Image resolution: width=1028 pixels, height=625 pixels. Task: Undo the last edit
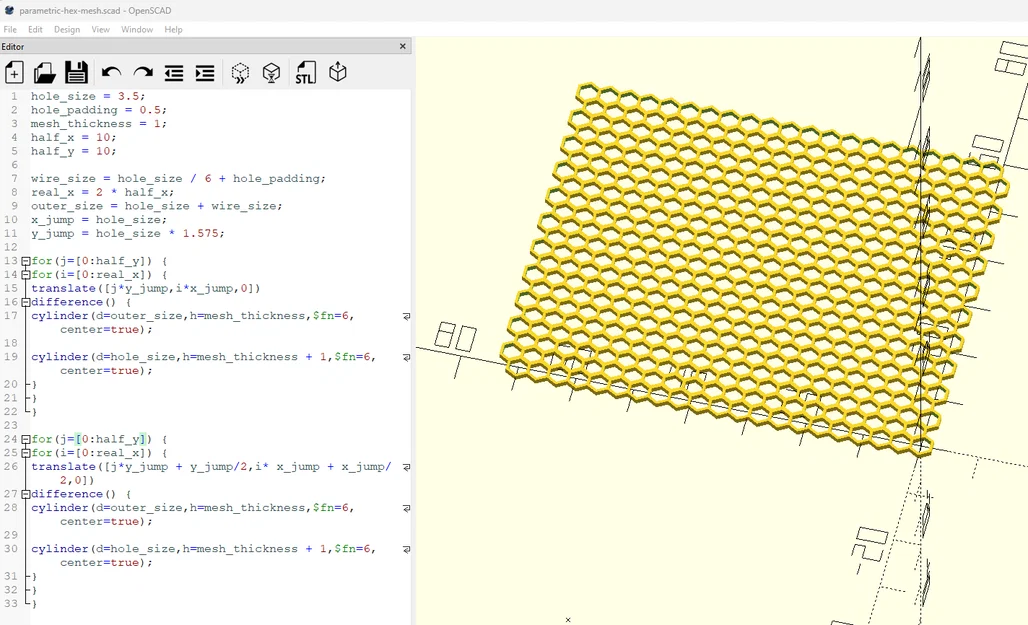tap(111, 73)
